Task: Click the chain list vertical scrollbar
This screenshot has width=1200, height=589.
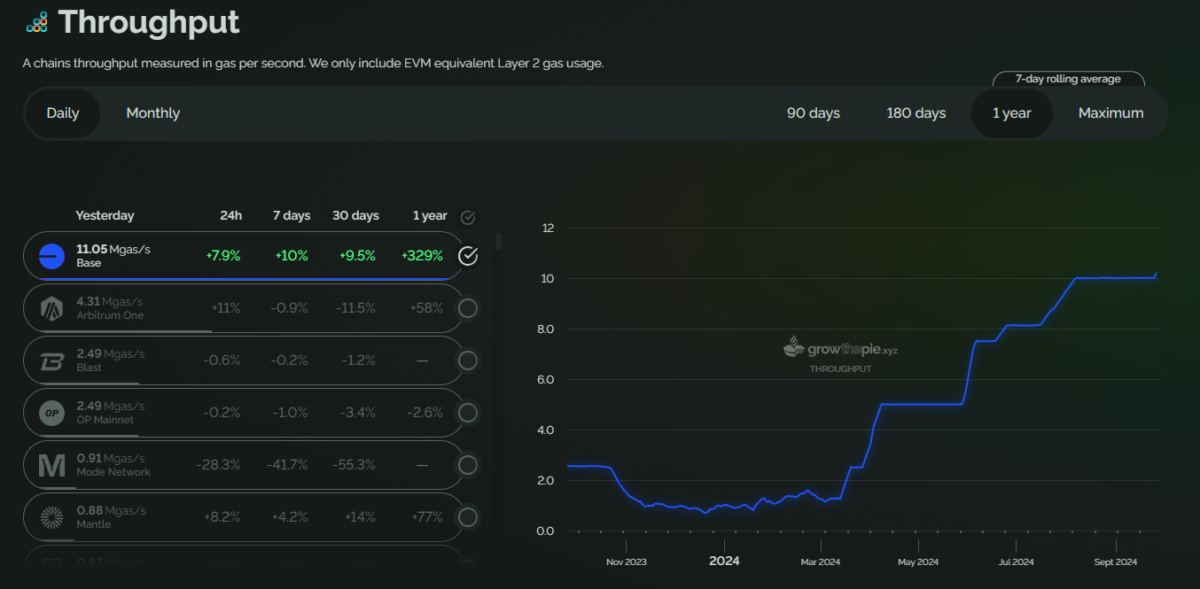Action: click(x=499, y=242)
